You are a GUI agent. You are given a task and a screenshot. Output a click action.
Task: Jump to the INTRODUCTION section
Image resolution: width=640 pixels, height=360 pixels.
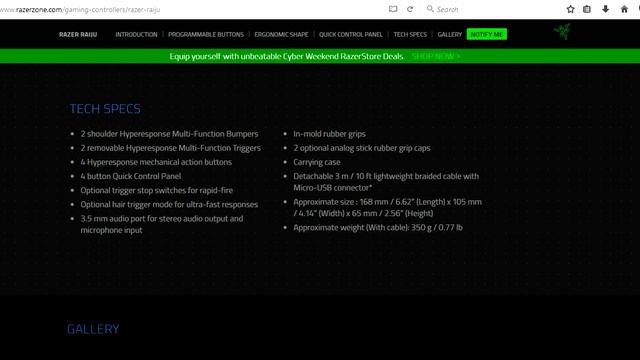[136, 35]
